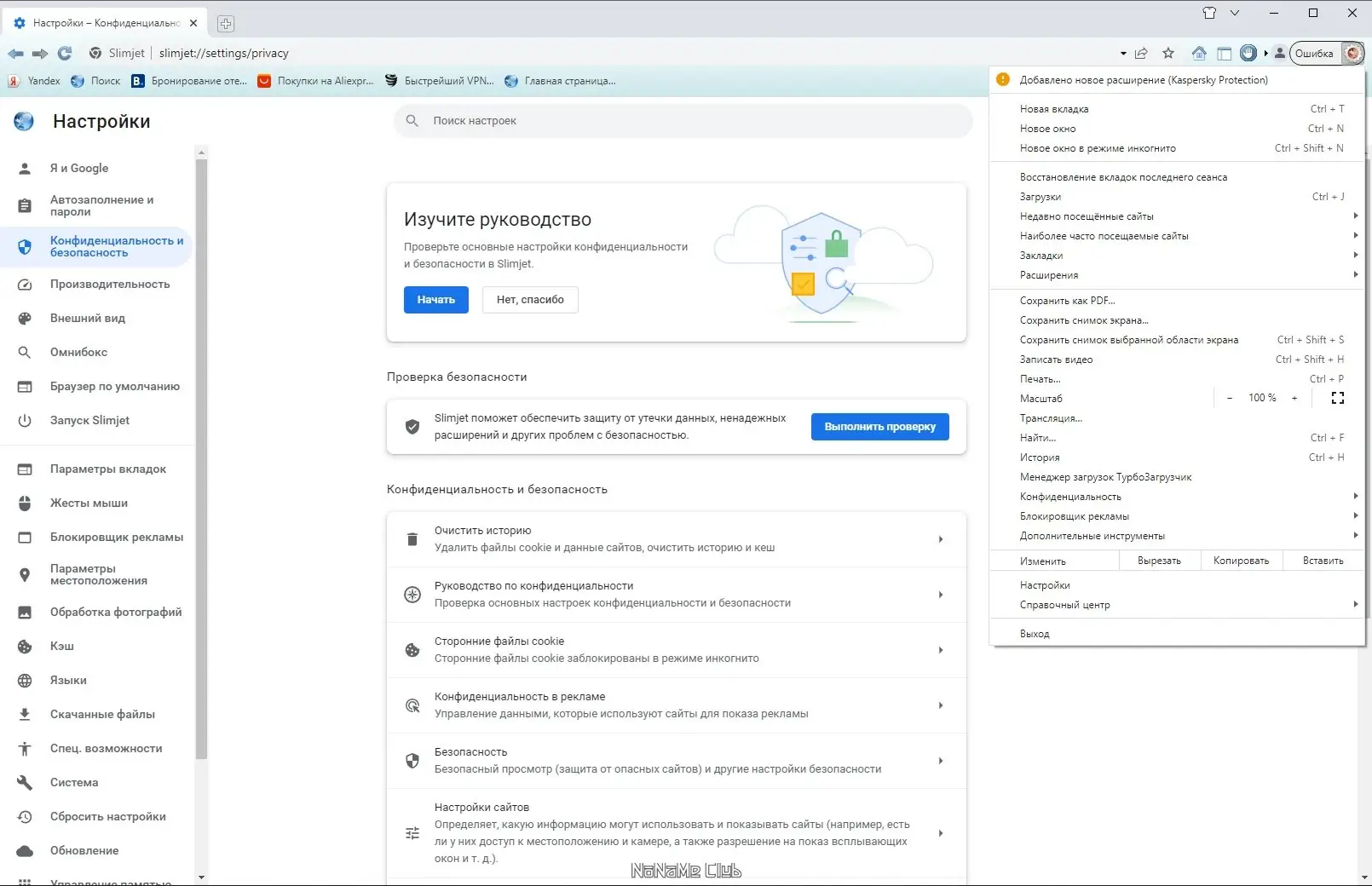Click plus to increase Масштаб zoom
This screenshot has width=1372, height=886.
(x=1295, y=398)
